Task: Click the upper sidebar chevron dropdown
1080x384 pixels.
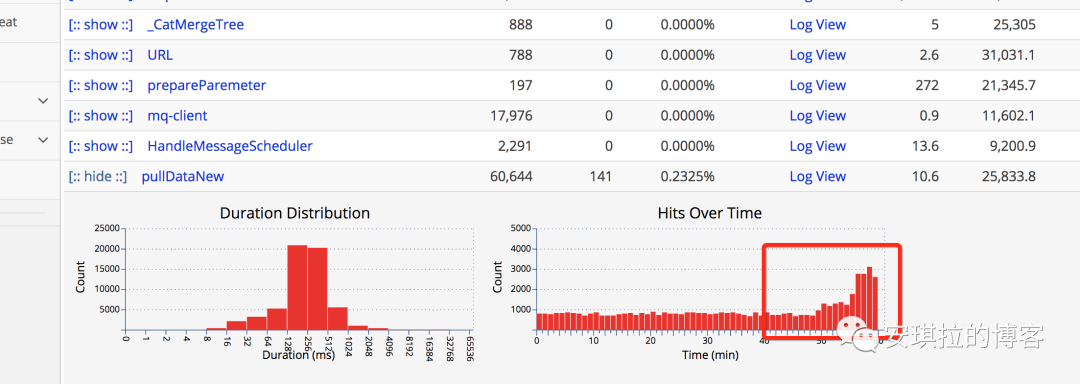Action: coord(43,100)
